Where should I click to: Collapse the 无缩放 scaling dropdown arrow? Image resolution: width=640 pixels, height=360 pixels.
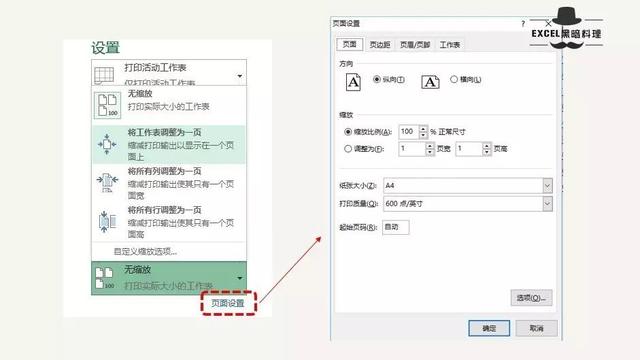240,278
